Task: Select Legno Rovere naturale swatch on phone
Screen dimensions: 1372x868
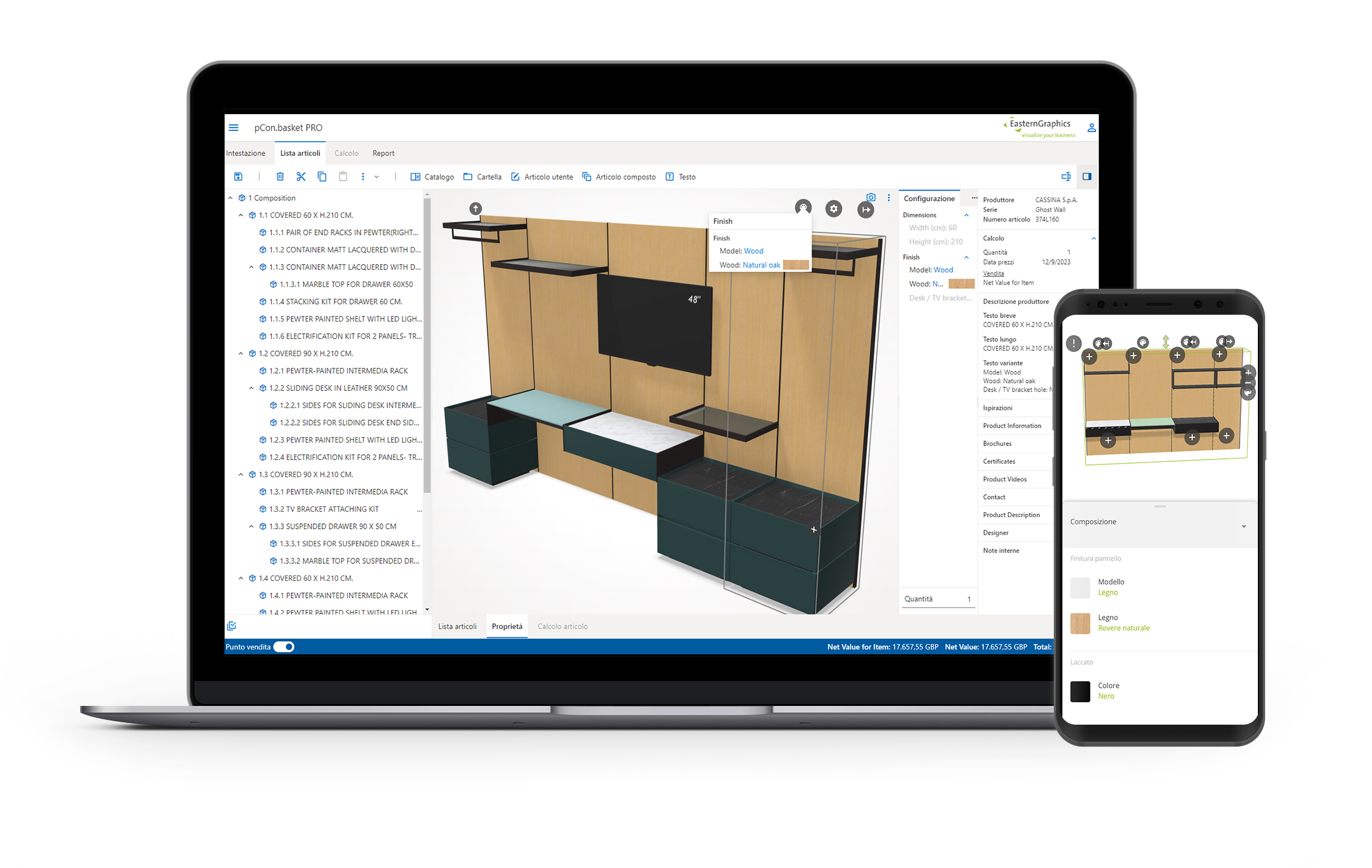Action: tap(1080, 623)
